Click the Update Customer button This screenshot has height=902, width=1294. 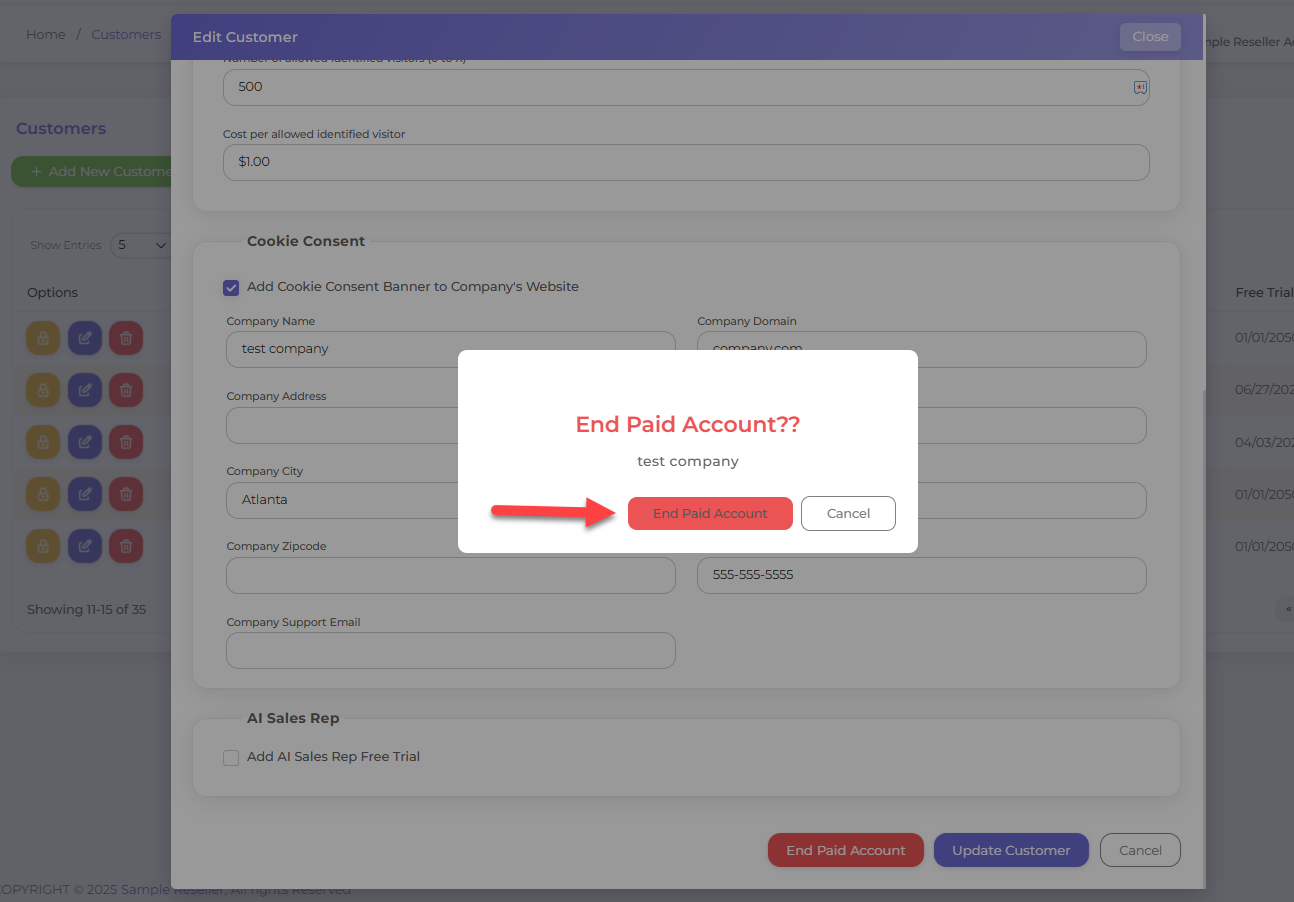1010,850
